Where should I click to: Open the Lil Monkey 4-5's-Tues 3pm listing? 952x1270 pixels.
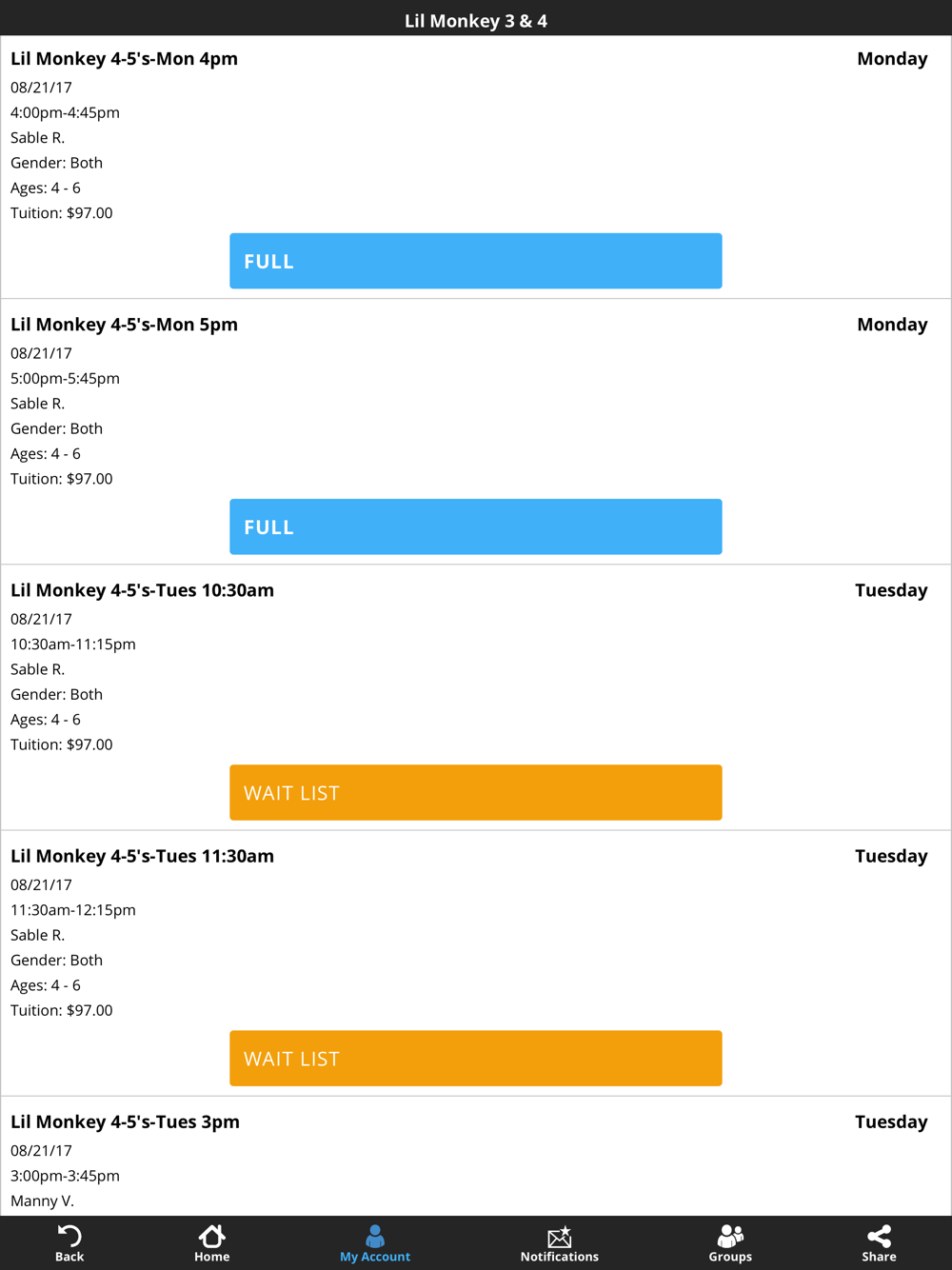[x=125, y=1121]
